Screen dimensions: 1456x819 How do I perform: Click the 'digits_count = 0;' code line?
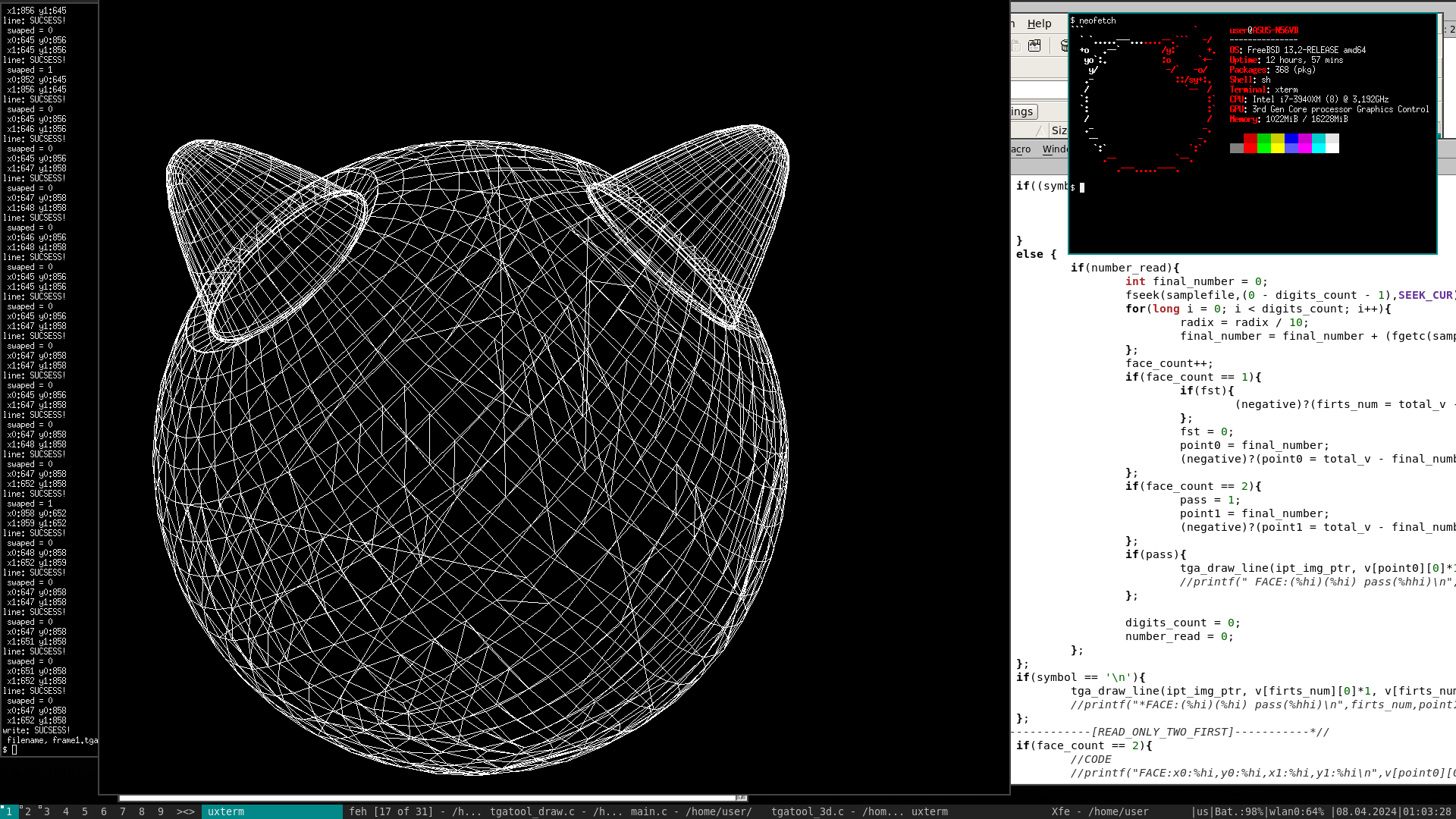click(1182, 623)
